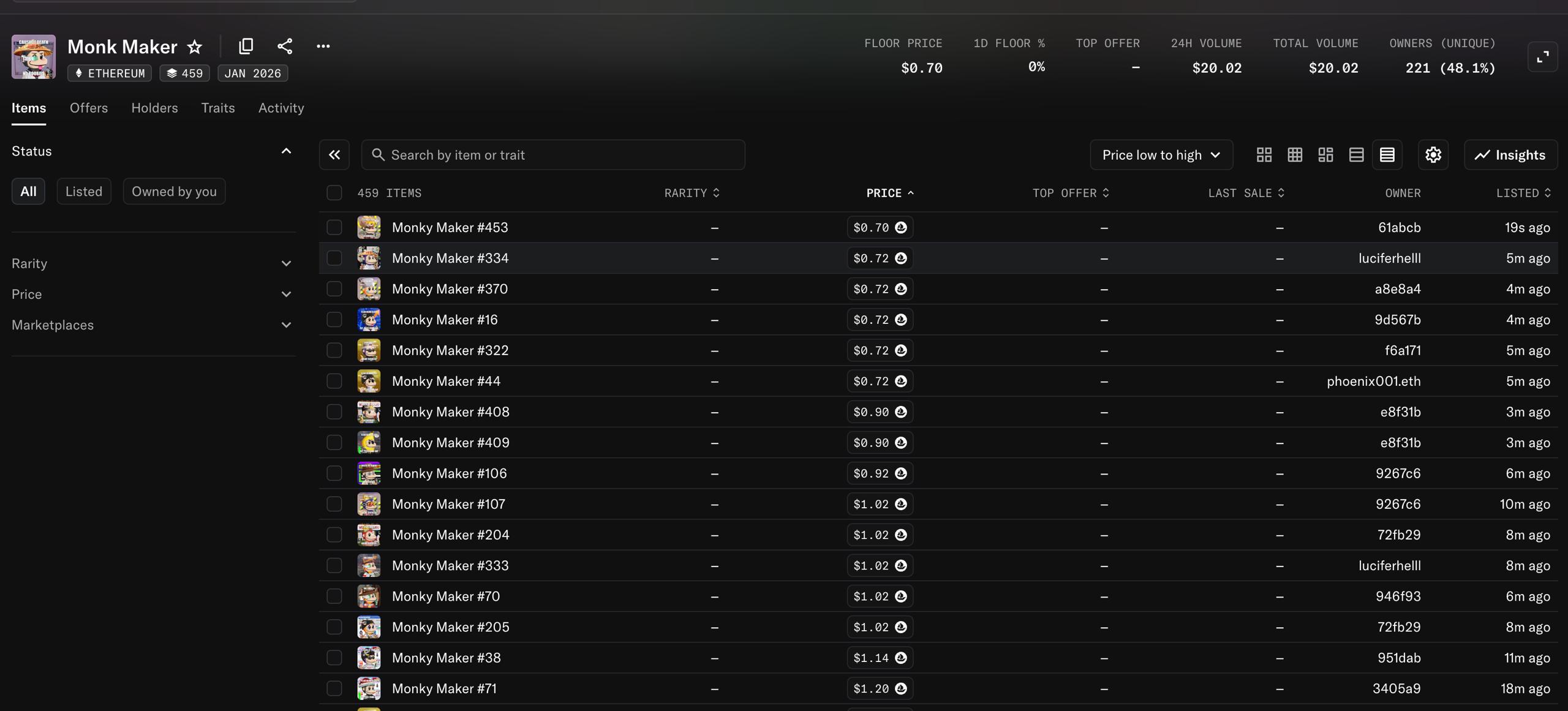This screenshot has width=1568, height=711.
Task: Click the Insights button
Action: 1510,155
